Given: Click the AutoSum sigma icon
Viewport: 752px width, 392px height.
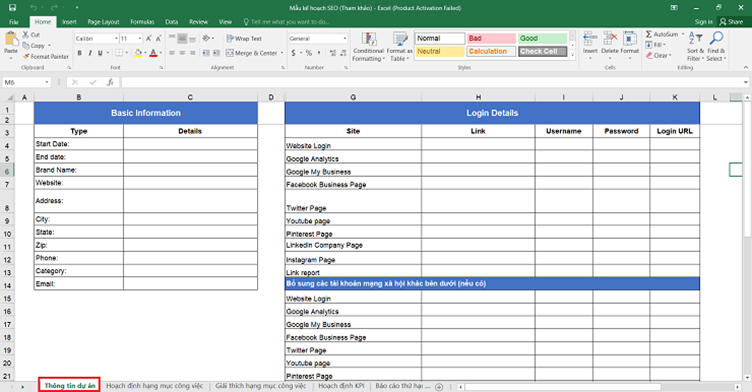Looking at the screenshot, I should pos(648,35).
